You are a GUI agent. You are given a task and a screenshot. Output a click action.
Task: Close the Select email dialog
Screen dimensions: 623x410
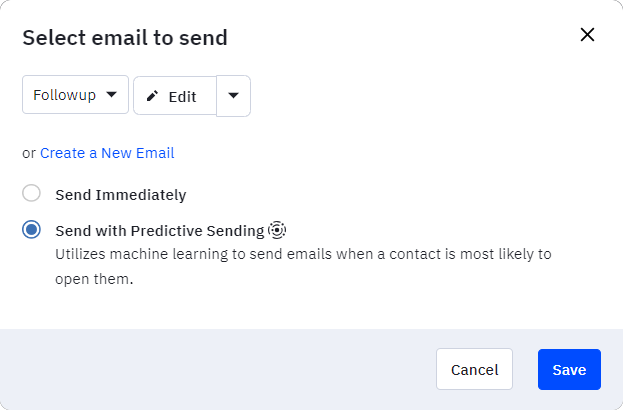[x=587, y=35]
